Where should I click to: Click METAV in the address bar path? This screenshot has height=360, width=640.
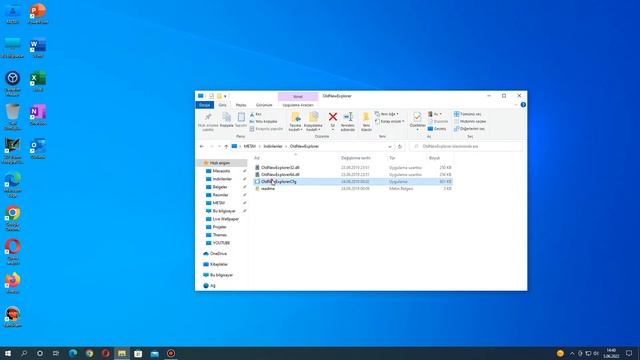(x=250, y=146)
